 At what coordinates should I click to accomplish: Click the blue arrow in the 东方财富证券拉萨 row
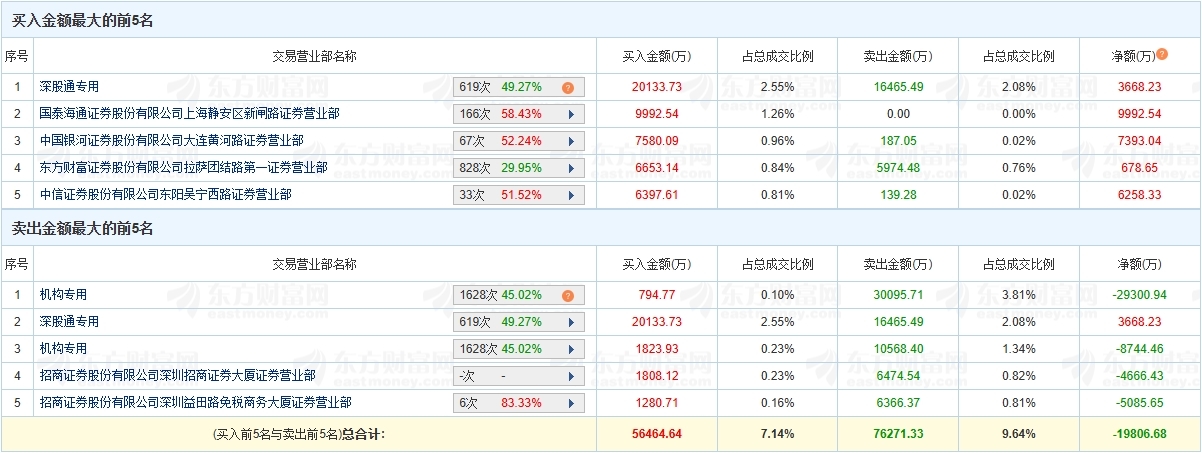[571, 168]
